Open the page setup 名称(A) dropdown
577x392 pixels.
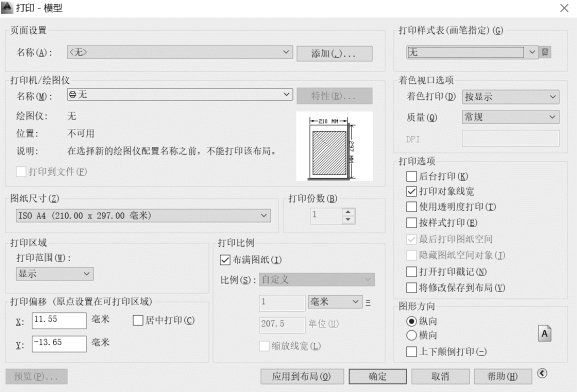coord(180,52)
